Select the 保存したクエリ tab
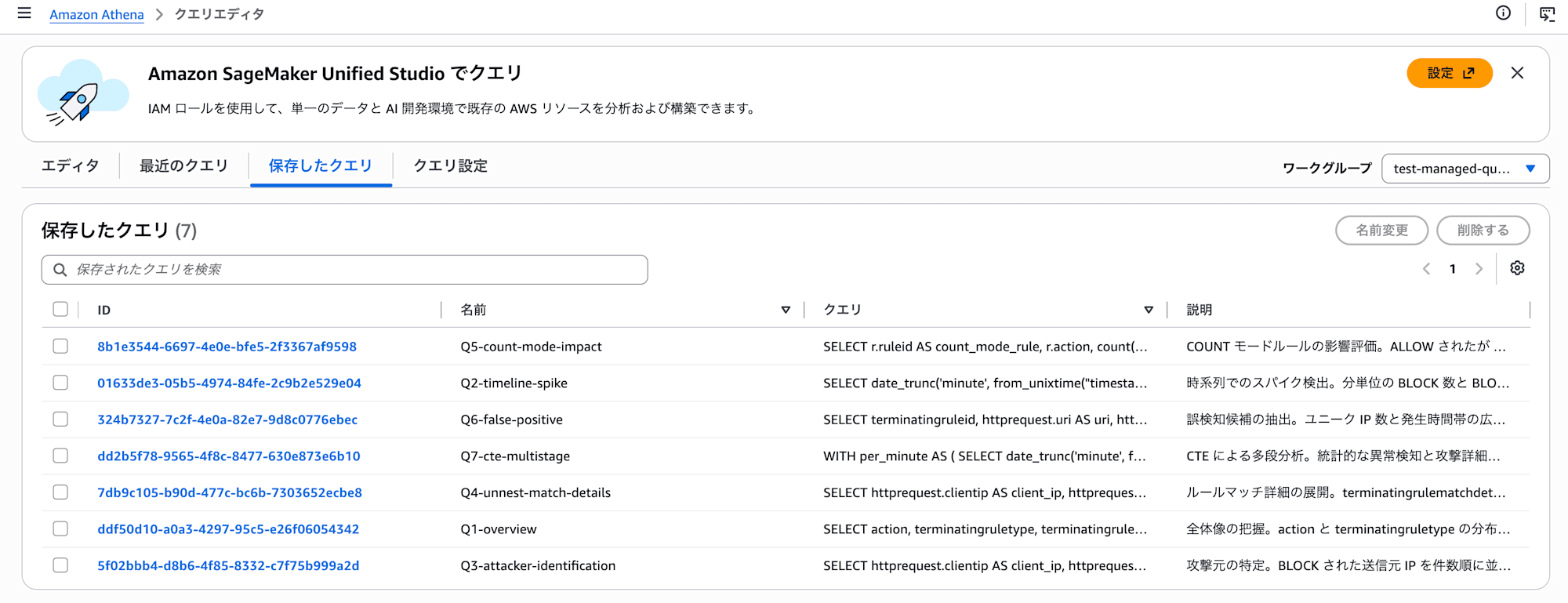This screenshot has height=603, width=1568. point(321,165)
